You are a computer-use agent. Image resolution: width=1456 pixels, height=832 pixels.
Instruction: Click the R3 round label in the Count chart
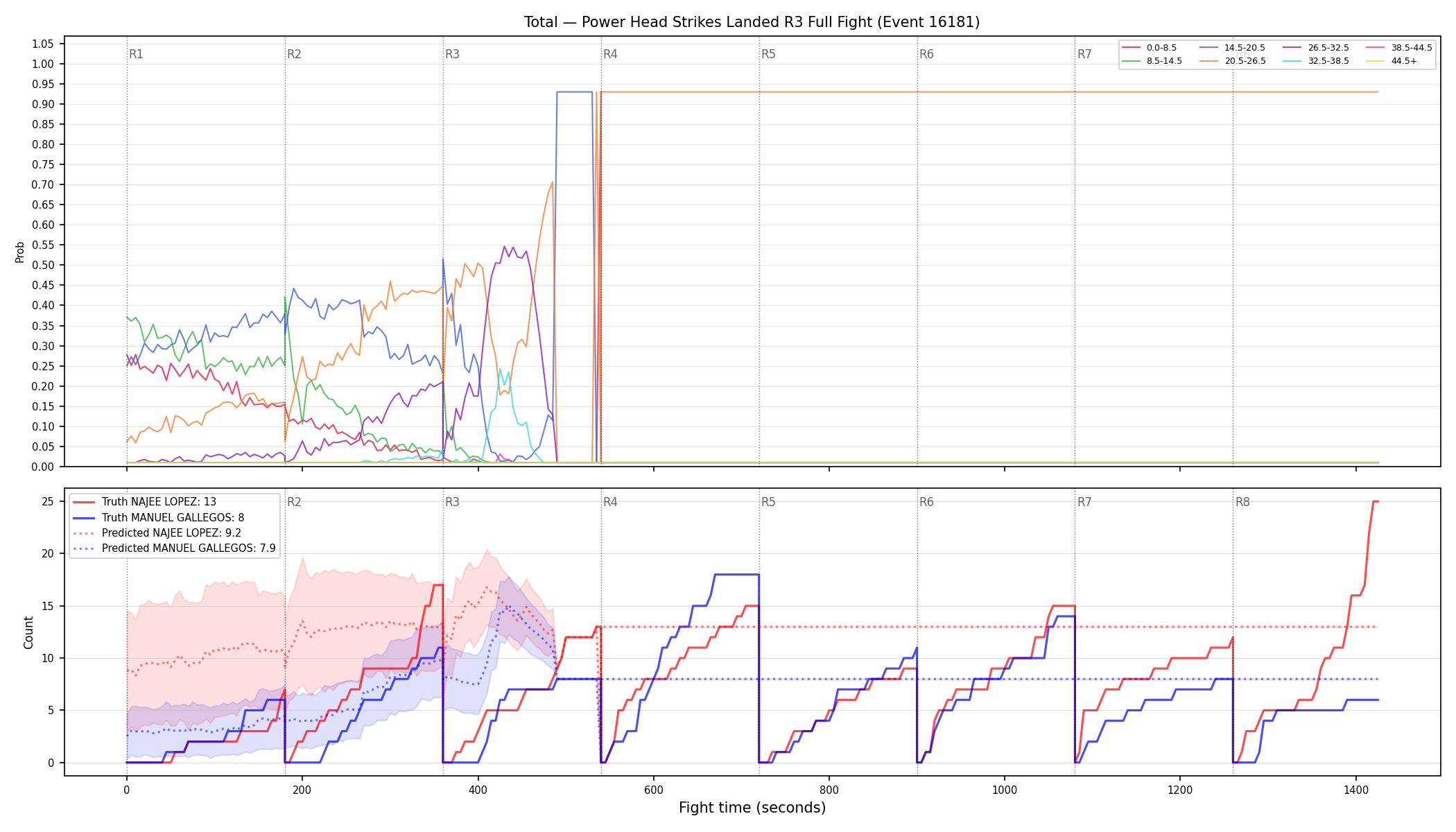[x=452, y=502]
